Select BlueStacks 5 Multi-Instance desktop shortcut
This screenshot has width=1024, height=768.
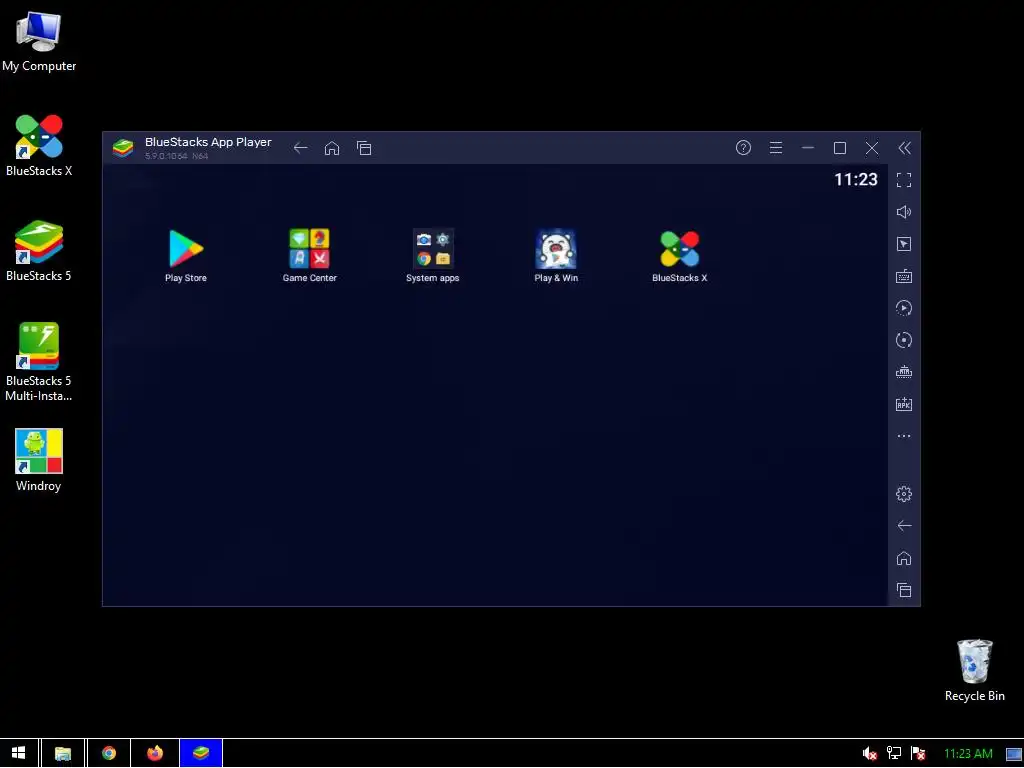pyautogui.click(x=39, y=362)
